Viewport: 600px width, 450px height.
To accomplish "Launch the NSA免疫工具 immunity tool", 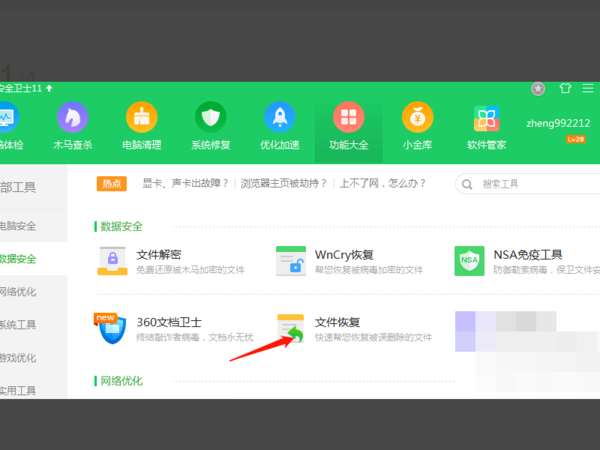I will [469, 261].
